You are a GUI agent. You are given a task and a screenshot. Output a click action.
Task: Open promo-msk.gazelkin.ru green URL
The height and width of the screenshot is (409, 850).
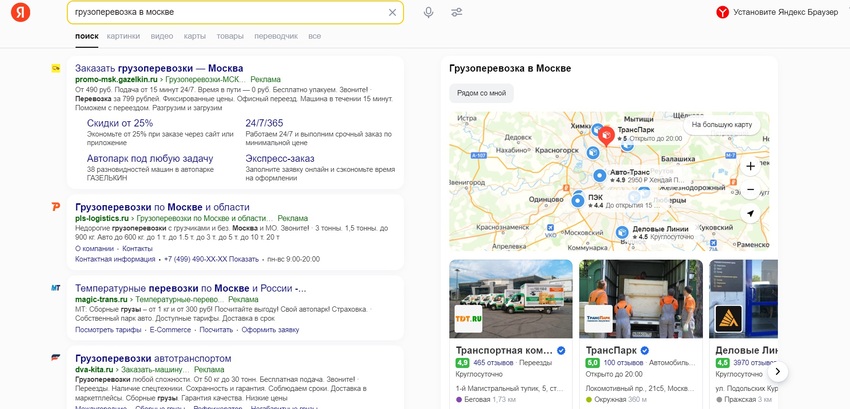point(116,79)
